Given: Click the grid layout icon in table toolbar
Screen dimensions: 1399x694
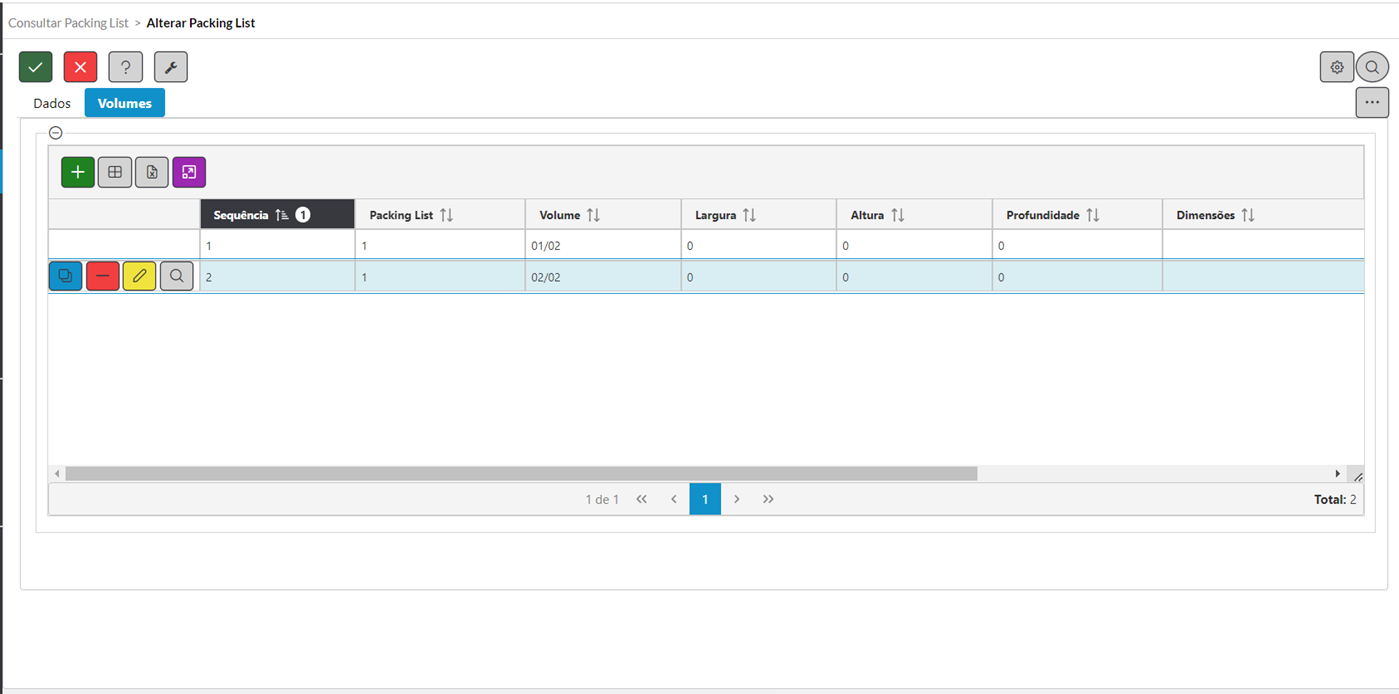Looking at the screenshot, I should (x=115, y=172).
